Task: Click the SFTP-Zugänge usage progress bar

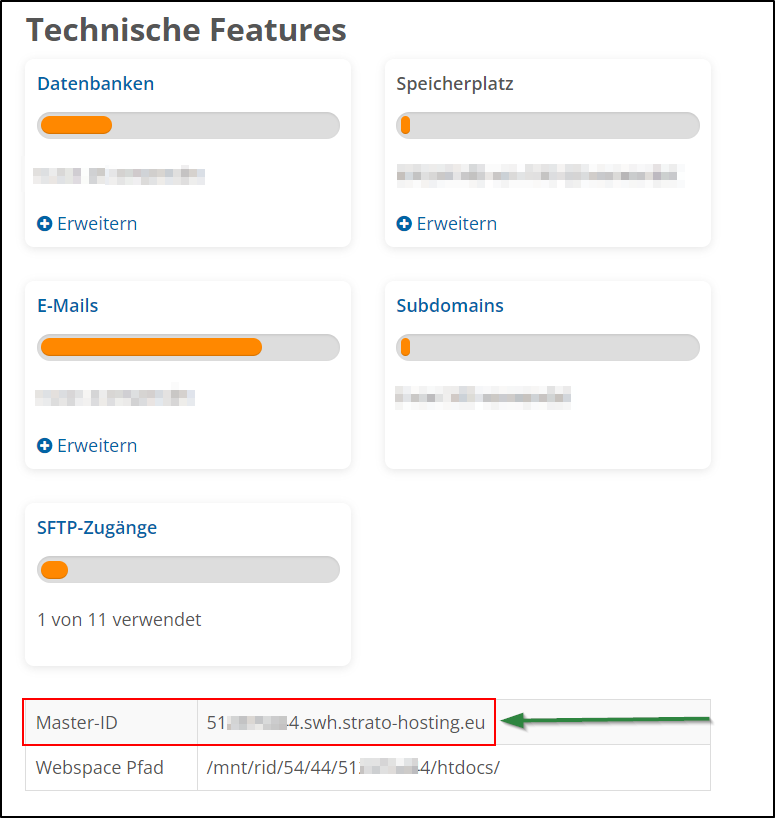Action: coord(188,570)
